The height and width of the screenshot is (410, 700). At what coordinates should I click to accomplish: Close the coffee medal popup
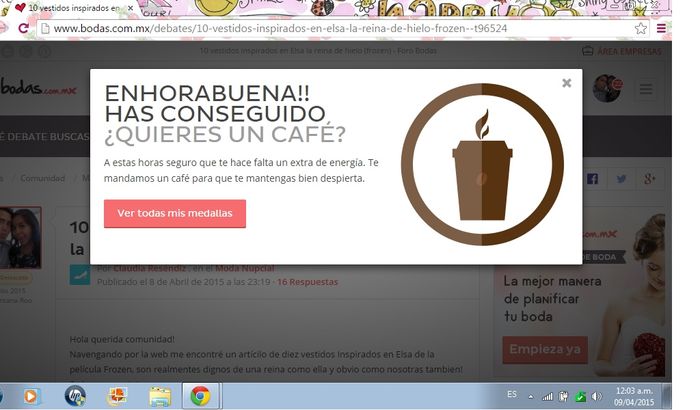coord(567,83)
